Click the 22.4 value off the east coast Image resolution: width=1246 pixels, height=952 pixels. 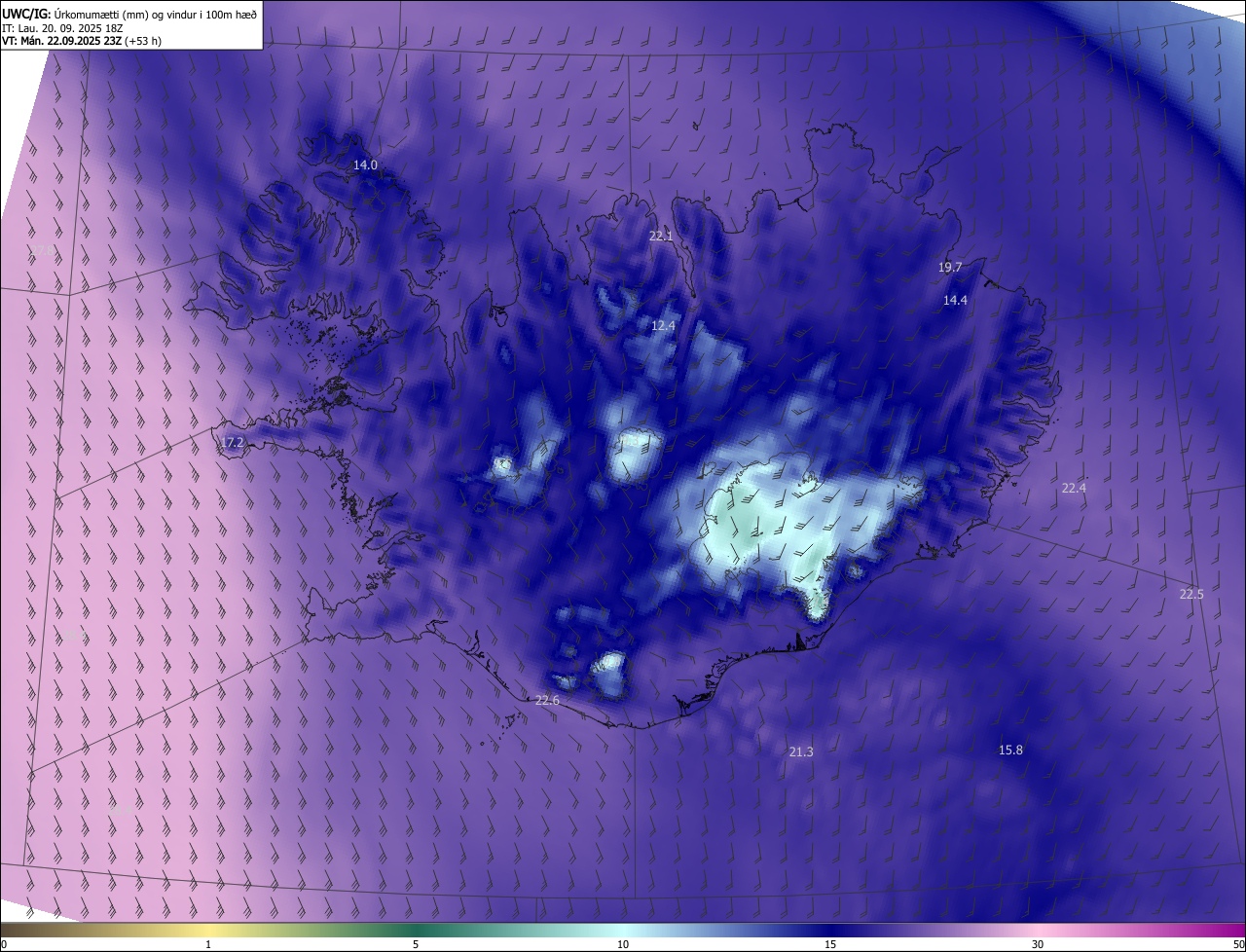pos(1074,489)
